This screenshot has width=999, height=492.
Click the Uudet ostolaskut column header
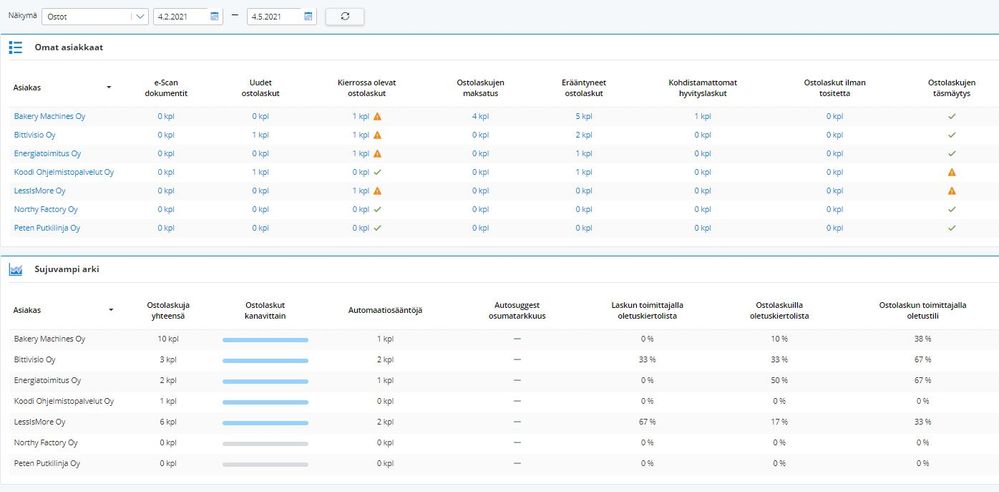(260, 88)
